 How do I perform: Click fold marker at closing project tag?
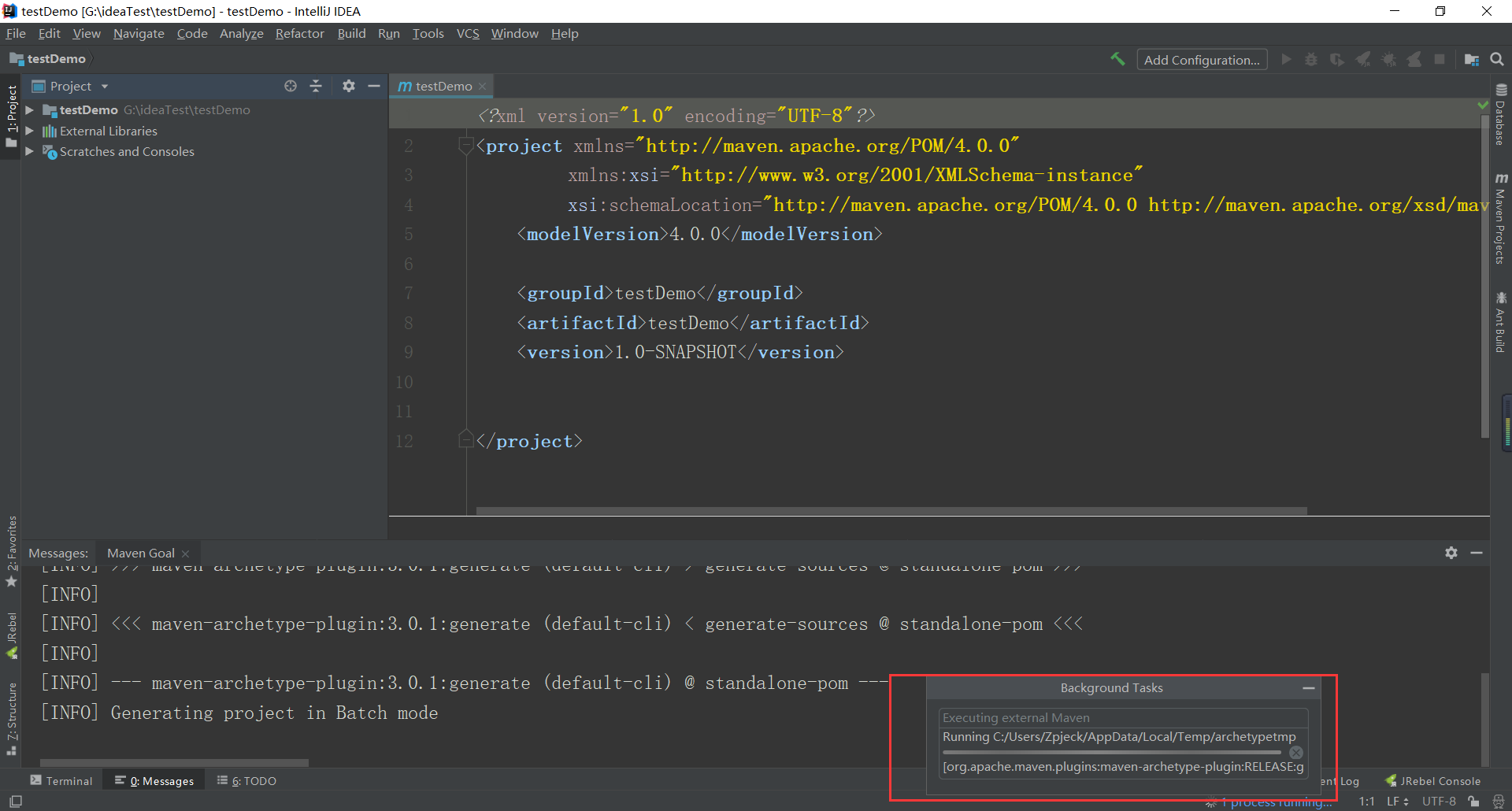point(465,439)
